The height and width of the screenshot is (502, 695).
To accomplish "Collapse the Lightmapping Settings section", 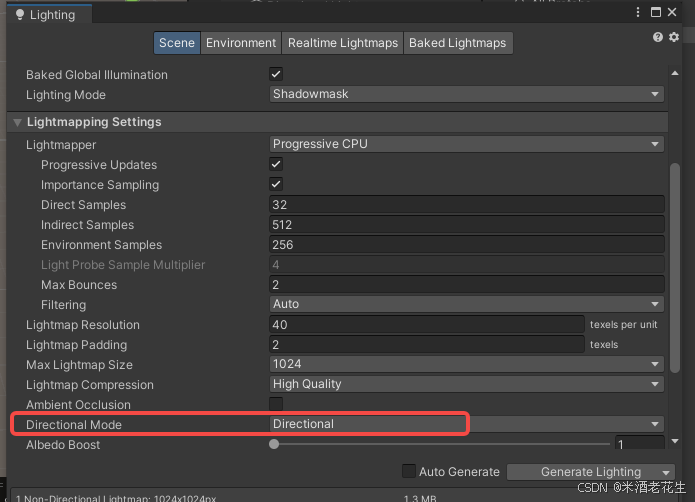I will click(x=17, y=122).
